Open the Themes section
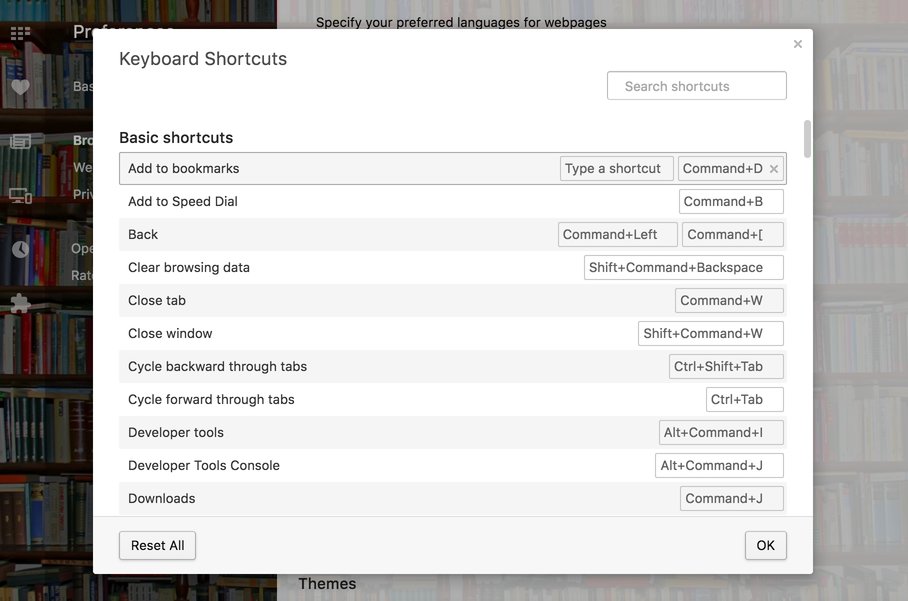The width and height of the screenshot is (908, 601). tap(327, 583)
